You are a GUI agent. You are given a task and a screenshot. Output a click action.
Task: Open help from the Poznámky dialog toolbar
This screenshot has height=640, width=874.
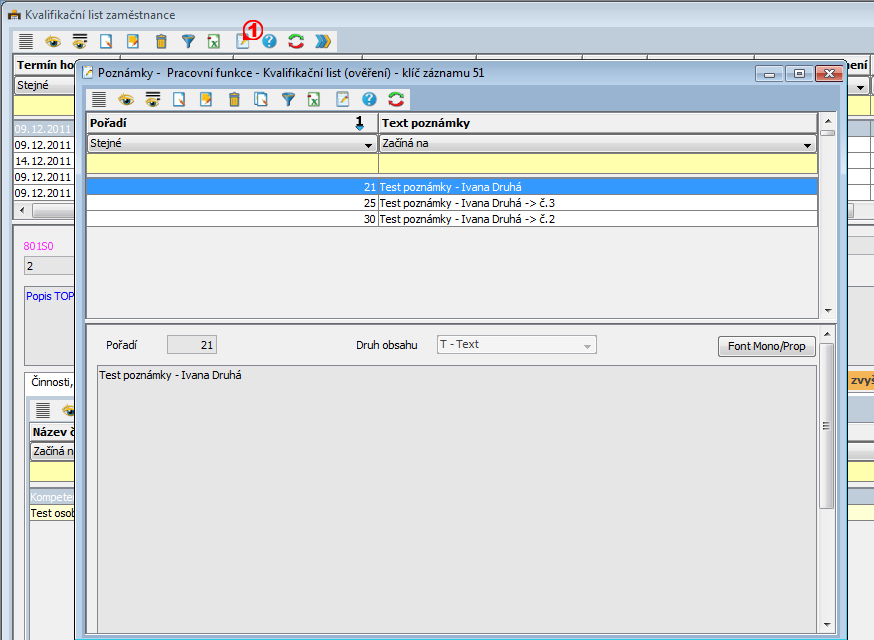(369, 99)
